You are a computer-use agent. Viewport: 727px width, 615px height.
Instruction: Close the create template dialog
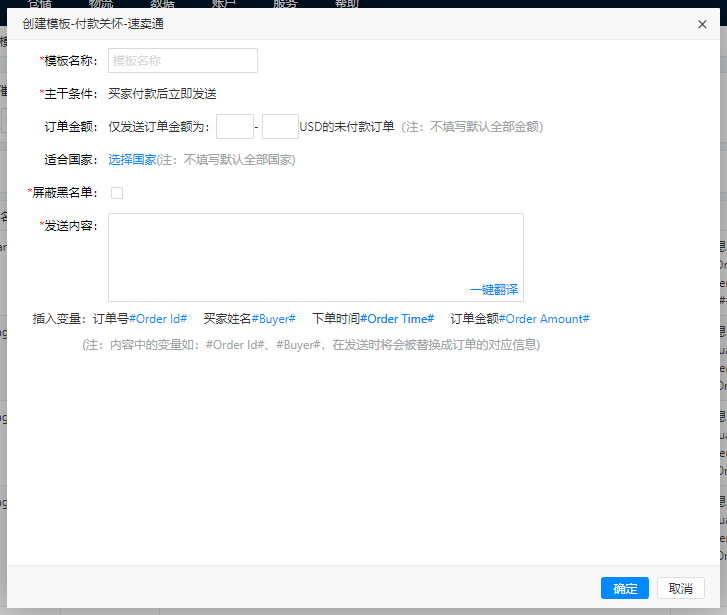tap(702, 24)
